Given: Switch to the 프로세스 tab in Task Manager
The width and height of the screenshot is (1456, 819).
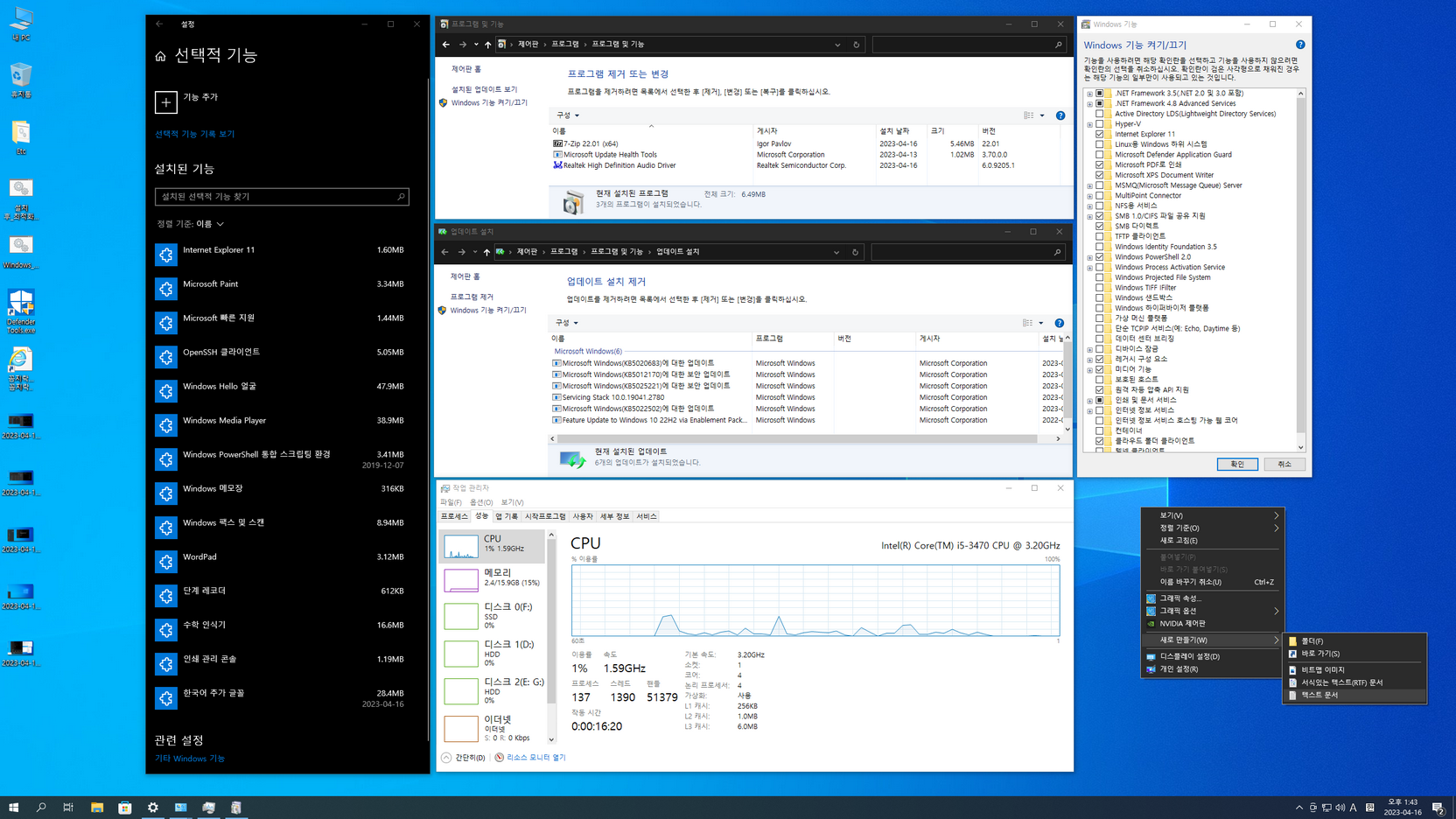Looking at the screenshot, I should 454,517.
